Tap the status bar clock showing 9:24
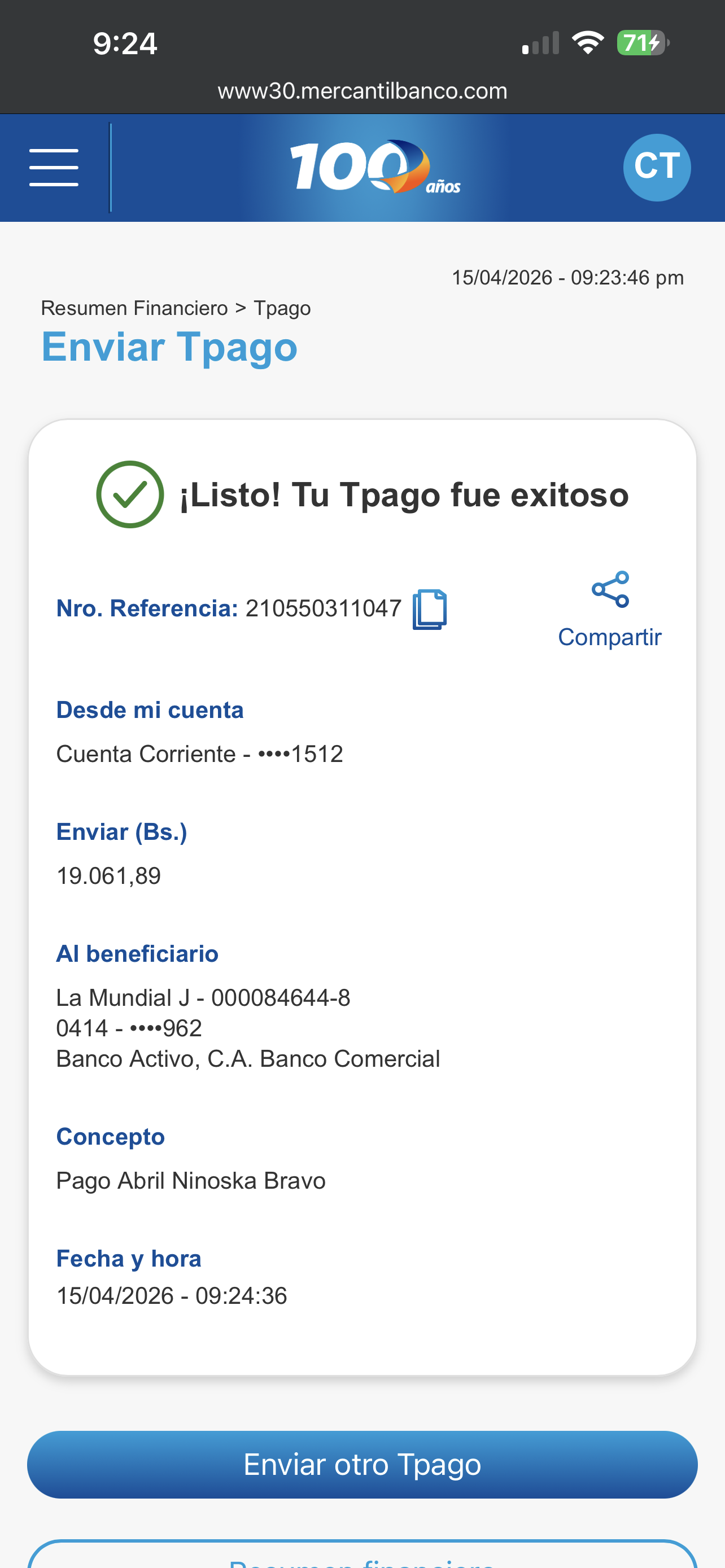The height and width of the screenshot is (1568, 725). click(x=125, y=44)
